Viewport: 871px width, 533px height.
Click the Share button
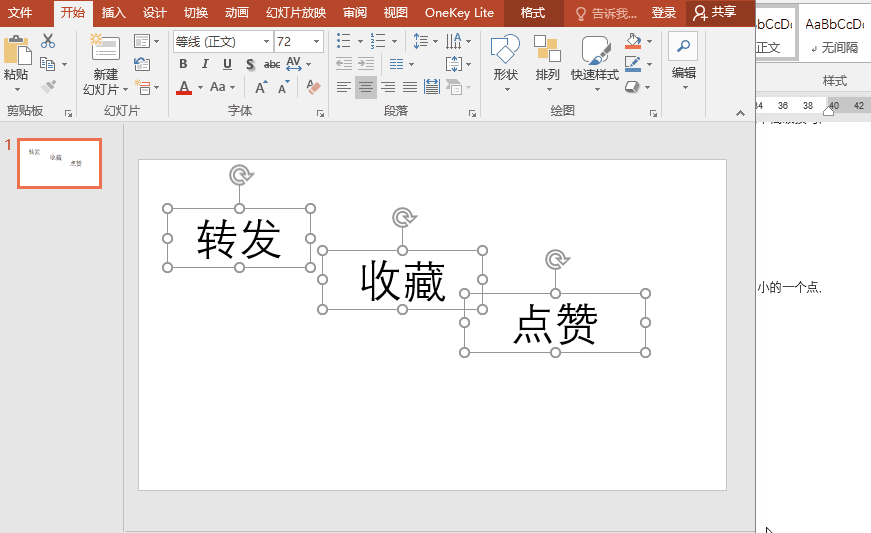(x=715, y=13)
